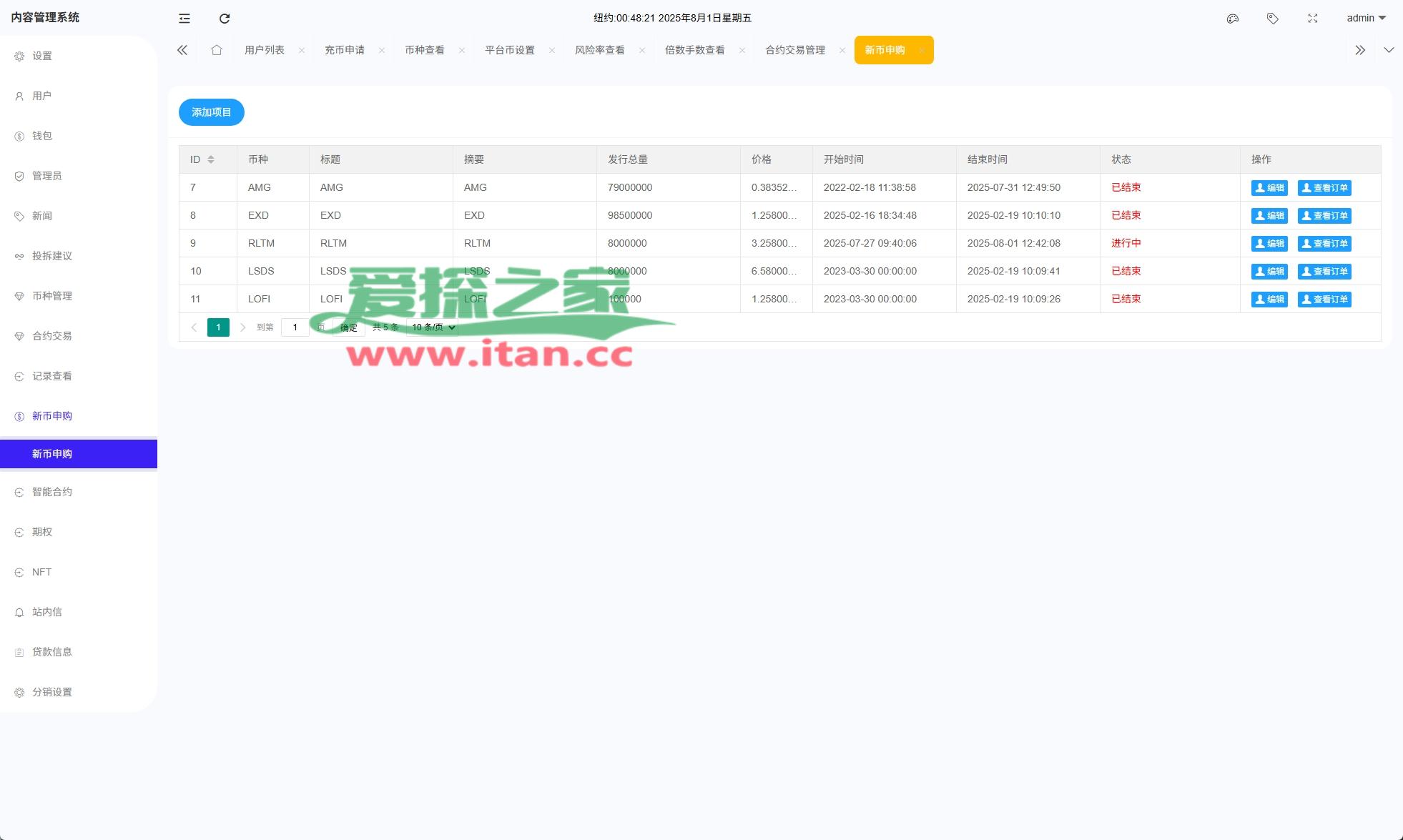
Task: Expand 钱包 sidebar menu
Action: pyautogui.click(x=42, y=136)
